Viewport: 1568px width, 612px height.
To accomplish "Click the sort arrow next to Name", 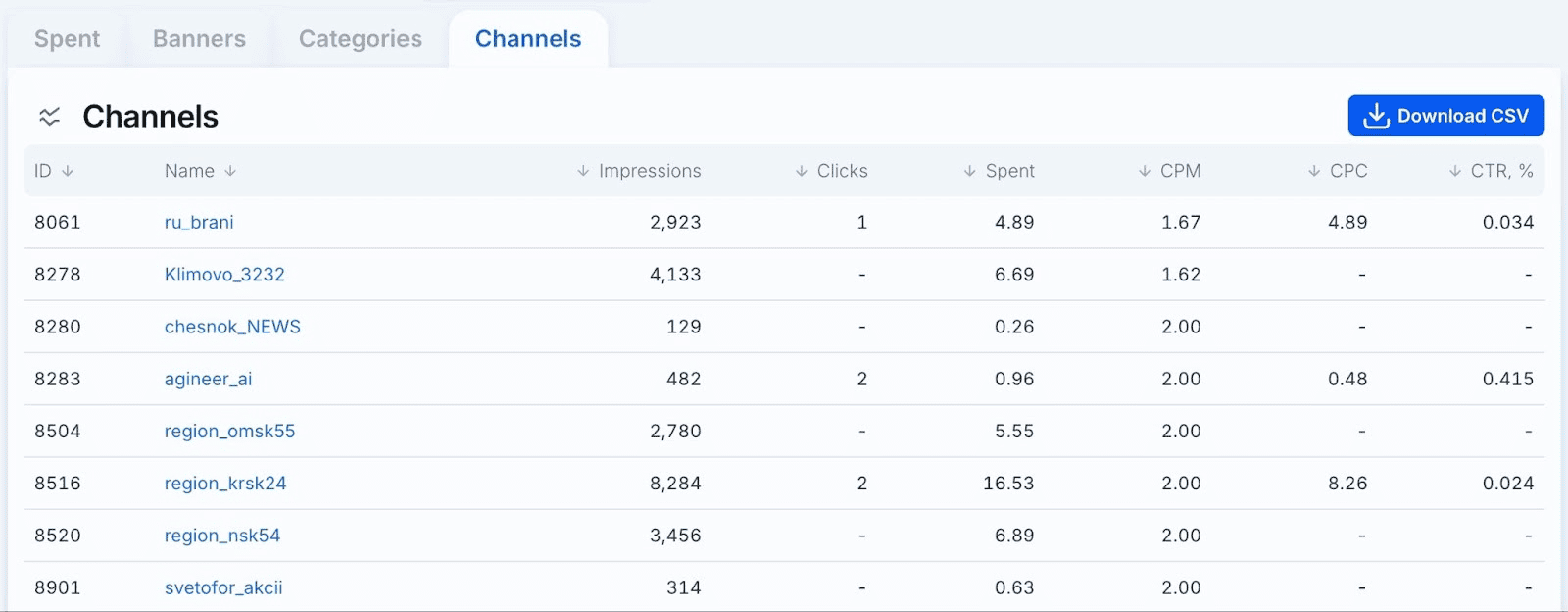I will pos(230,171).
